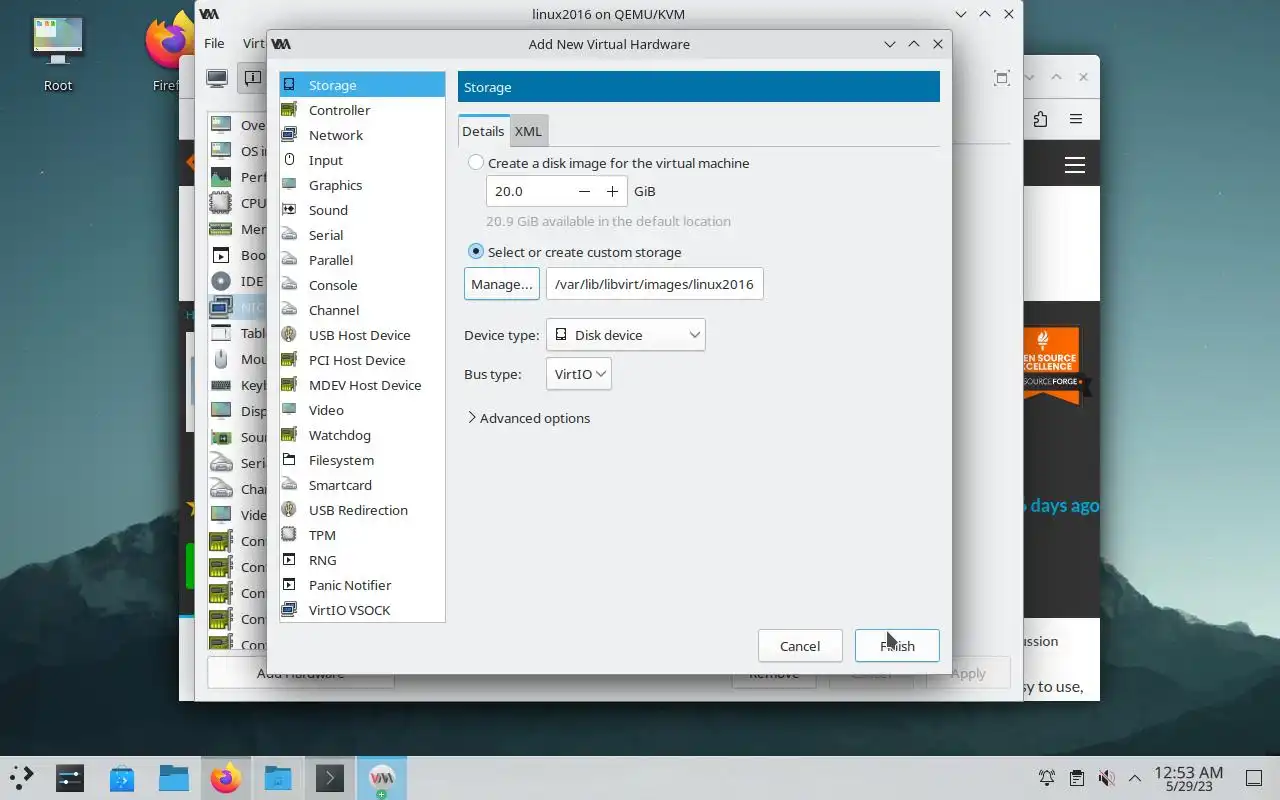Click Finish to add hardware
This screenshot has height=800, width=1280.
click(897, 646)
